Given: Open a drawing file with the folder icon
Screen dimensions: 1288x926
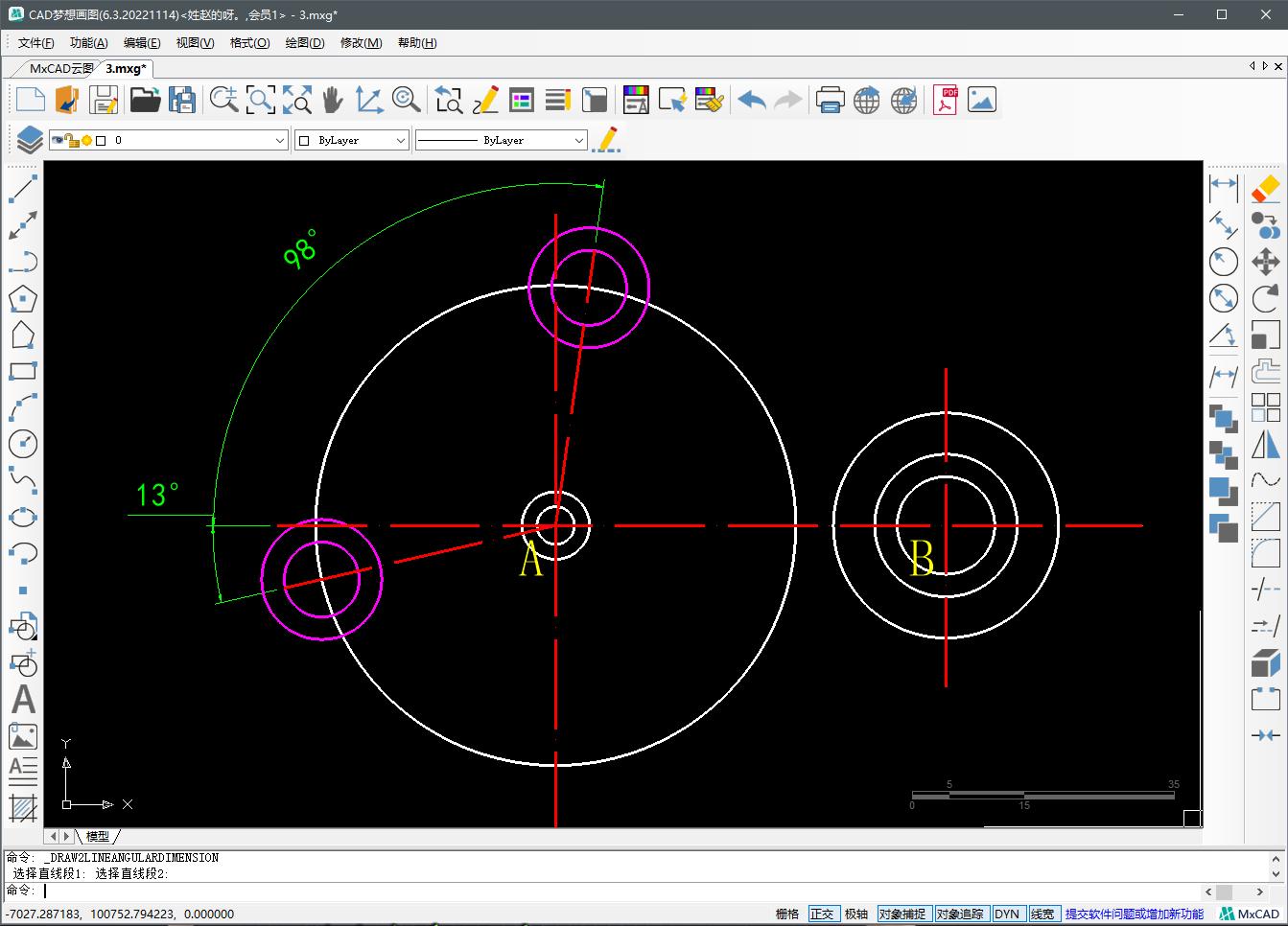Looking at the screenshot, I should click(x=144, y=99).
